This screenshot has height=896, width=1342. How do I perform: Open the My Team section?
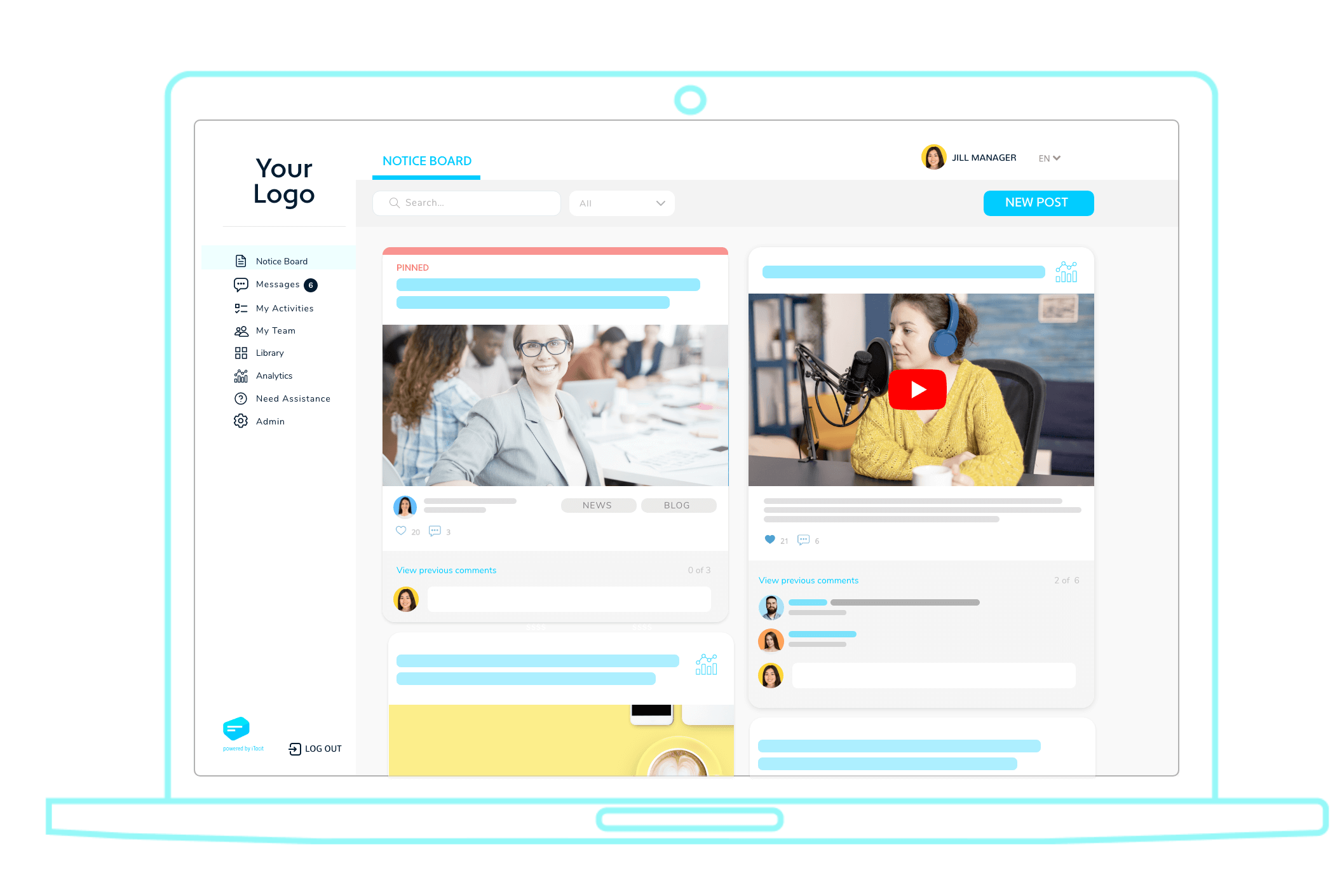[x=276, y=329]
